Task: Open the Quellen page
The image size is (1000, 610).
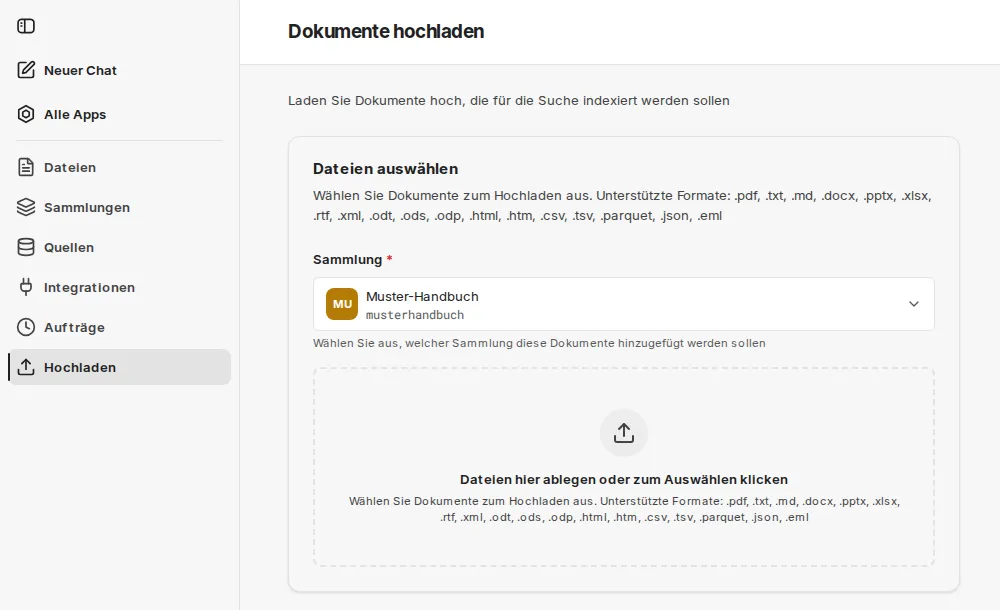Action: coord(119,248)
